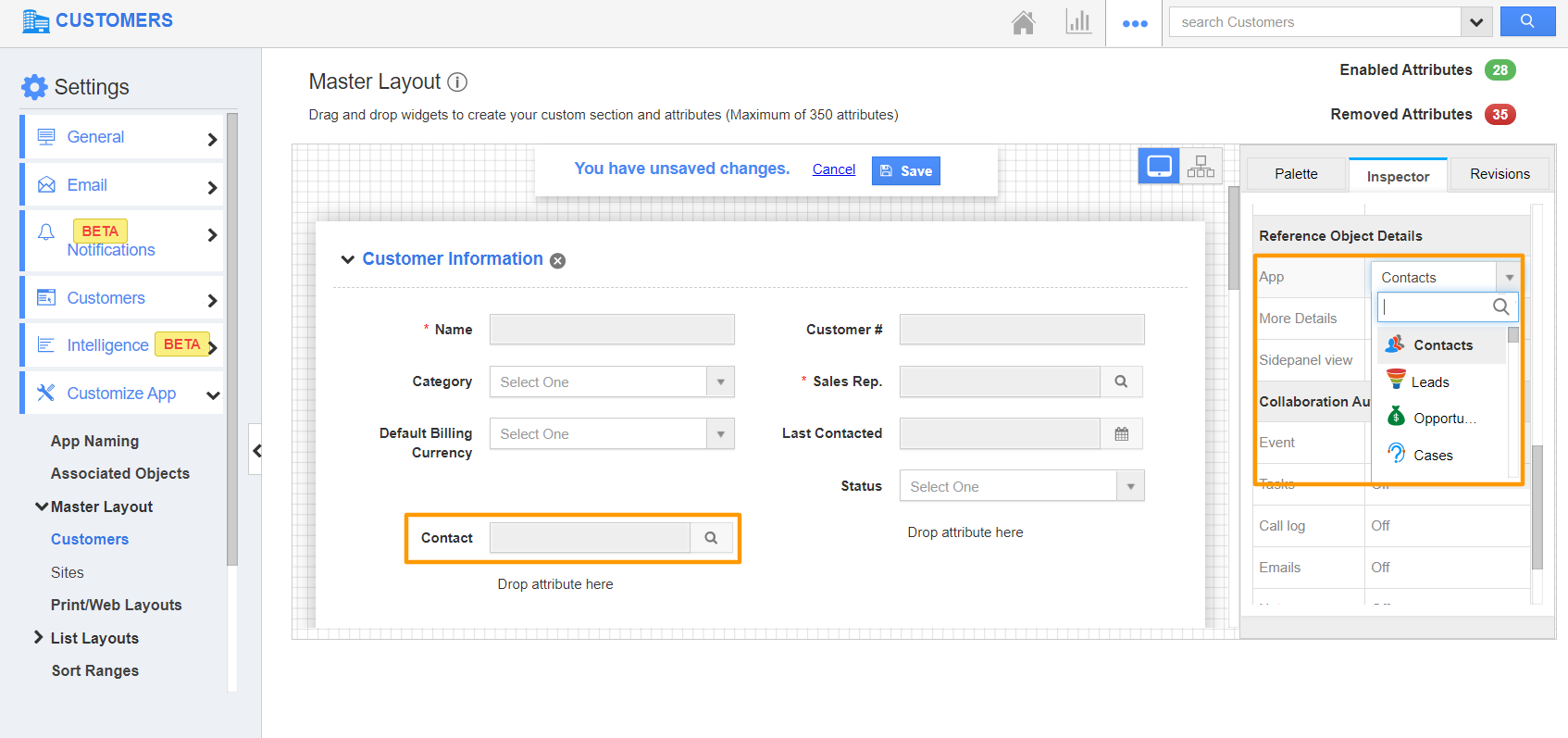Click the Contact field search icon

pos(711,538)
